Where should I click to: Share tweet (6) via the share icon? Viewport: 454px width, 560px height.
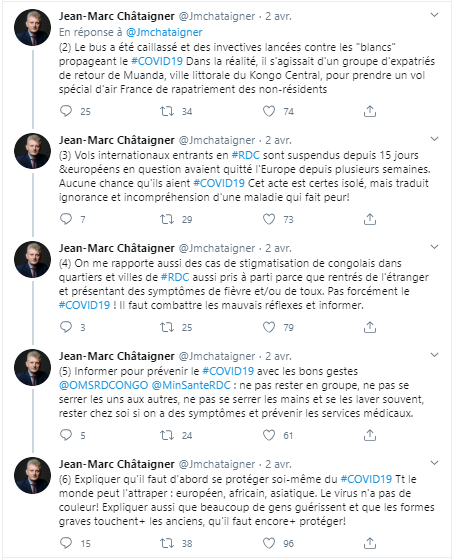coord(370,543)
